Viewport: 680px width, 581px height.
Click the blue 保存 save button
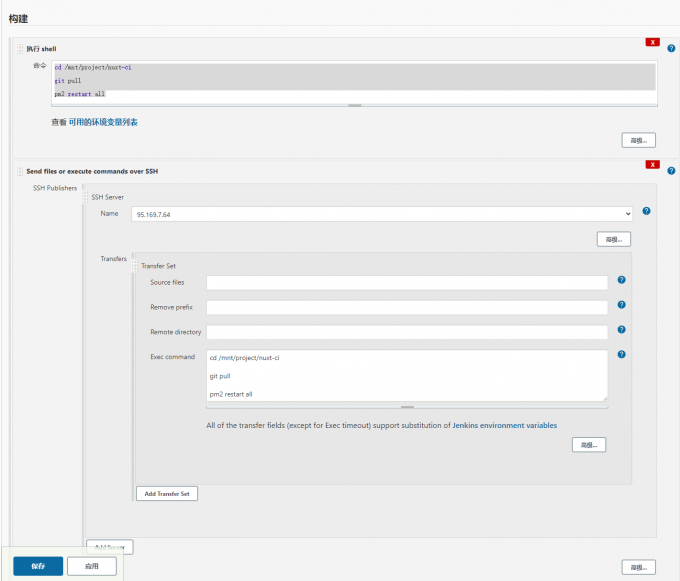pos(38,566)
